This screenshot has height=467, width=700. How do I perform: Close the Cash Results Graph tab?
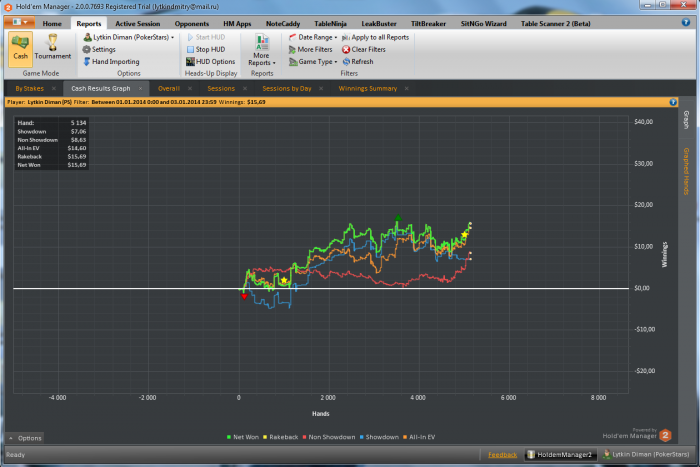point(140,88)
